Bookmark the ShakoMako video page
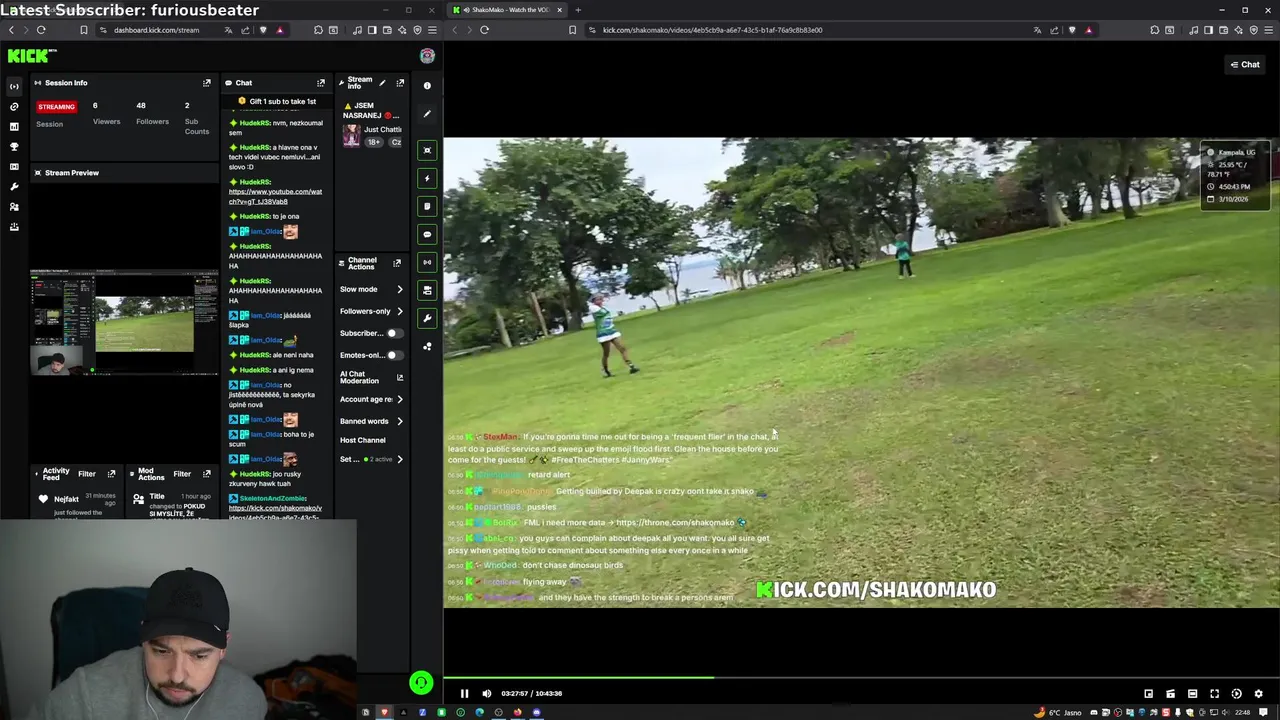The width and height of the screenshot is (1280, 720). (x=572, y=30)
